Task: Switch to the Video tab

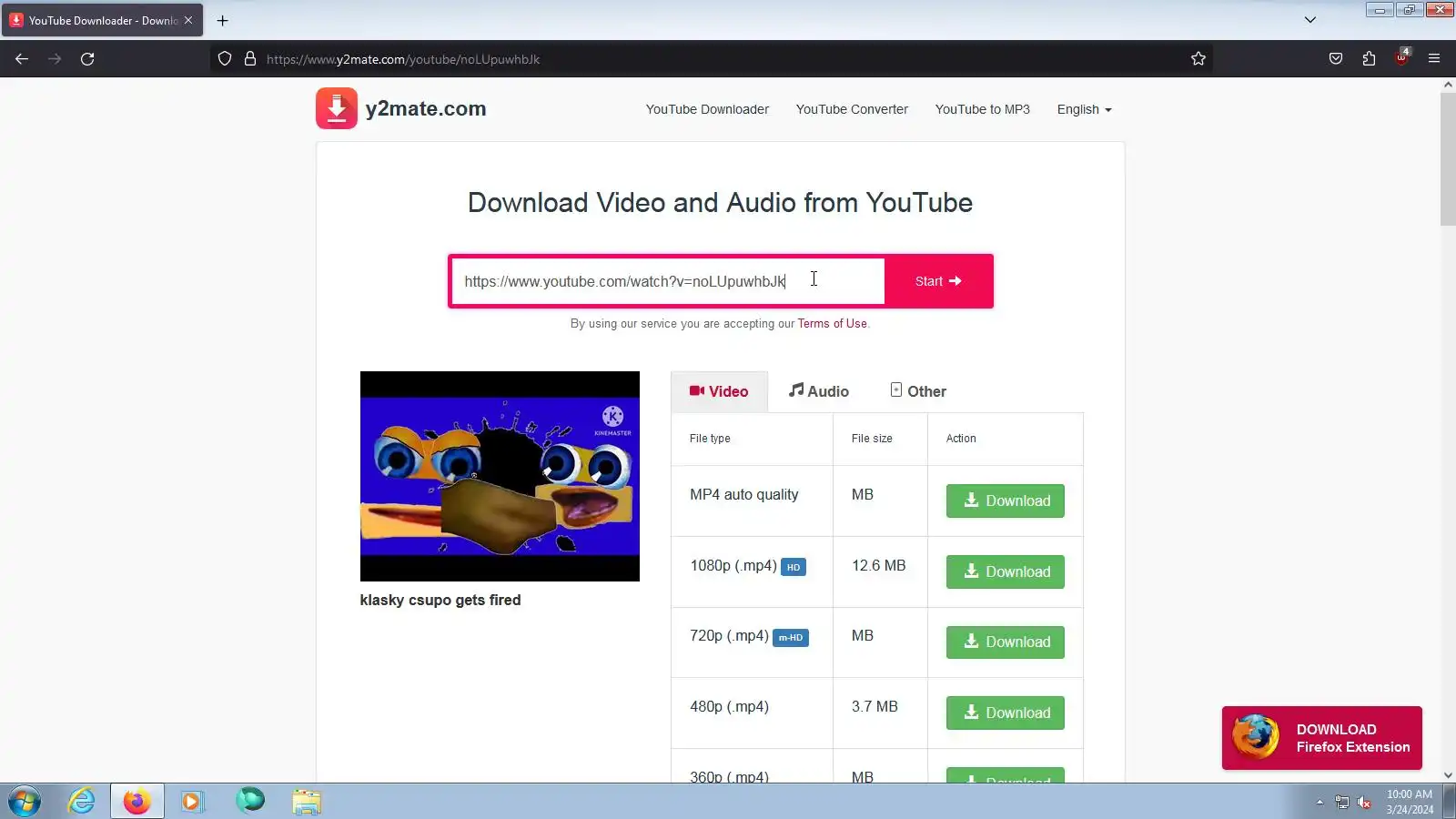Action: coord(719,391)
